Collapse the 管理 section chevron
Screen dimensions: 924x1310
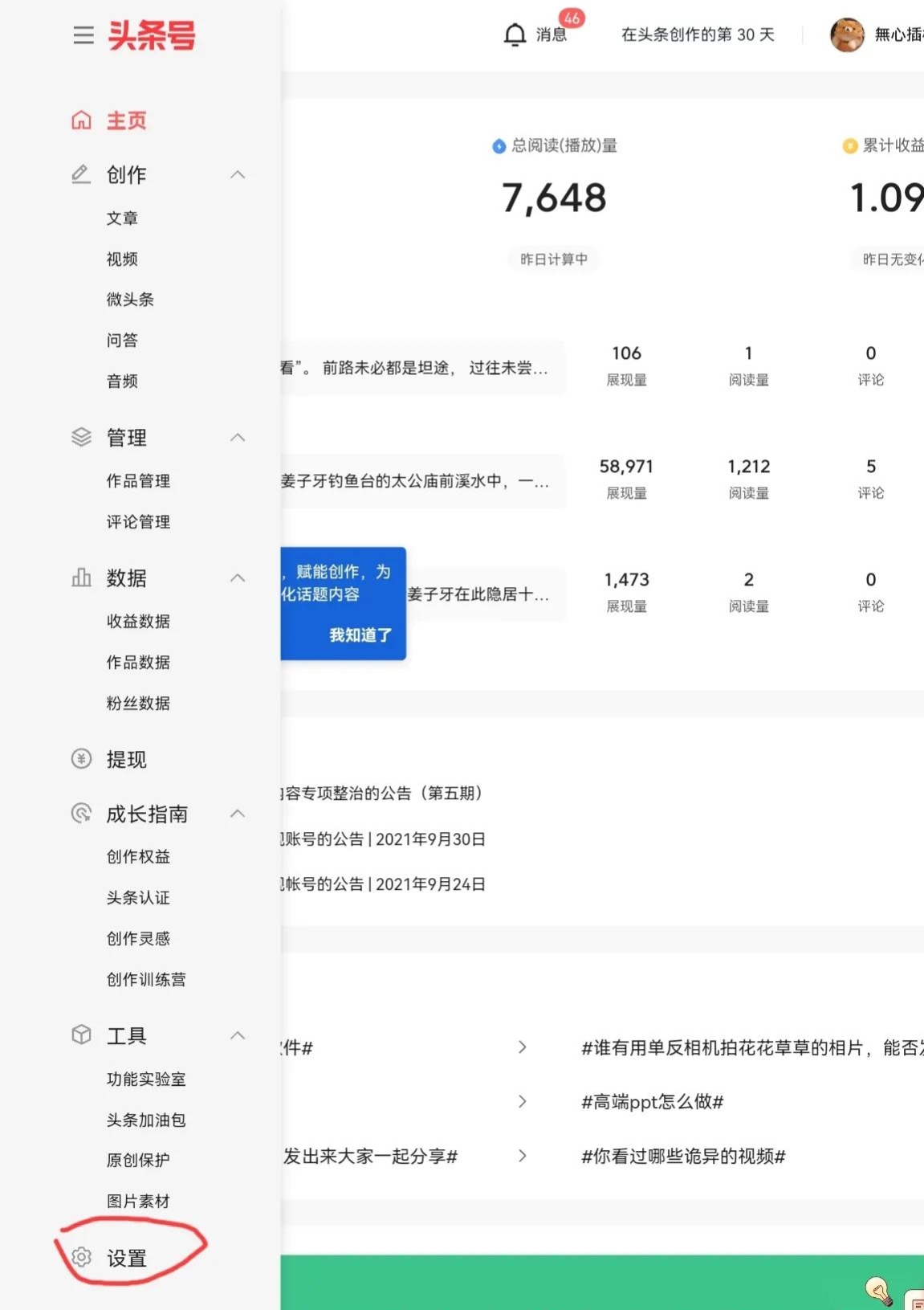pos(238,437)
